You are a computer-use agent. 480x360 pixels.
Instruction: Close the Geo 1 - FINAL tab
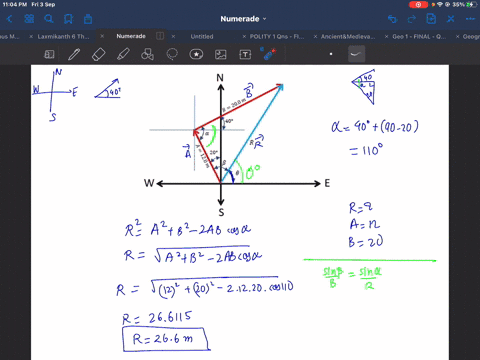tap(386, 36)
